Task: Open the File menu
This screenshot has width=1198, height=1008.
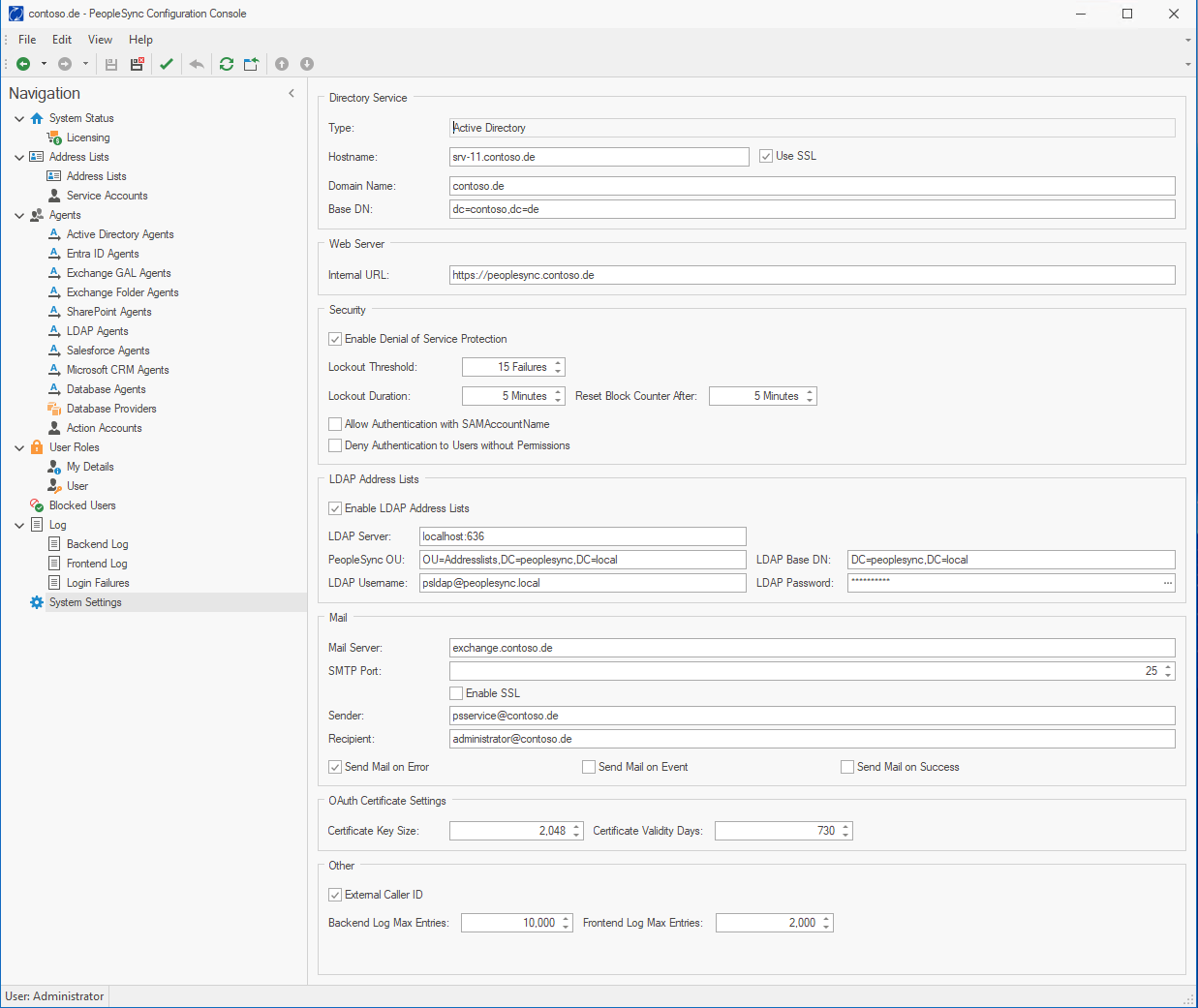Action: pyautogui.click(x=27, y=40)
